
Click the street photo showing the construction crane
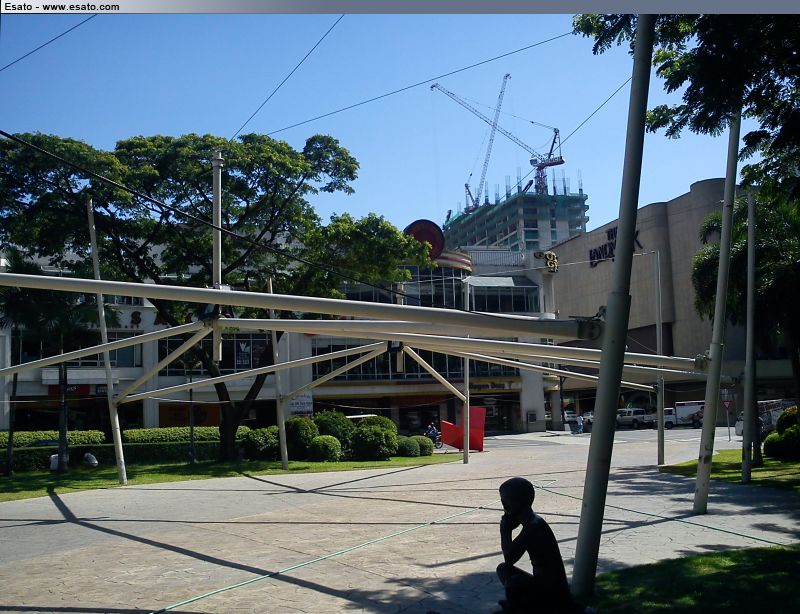(x=400, y=313)
